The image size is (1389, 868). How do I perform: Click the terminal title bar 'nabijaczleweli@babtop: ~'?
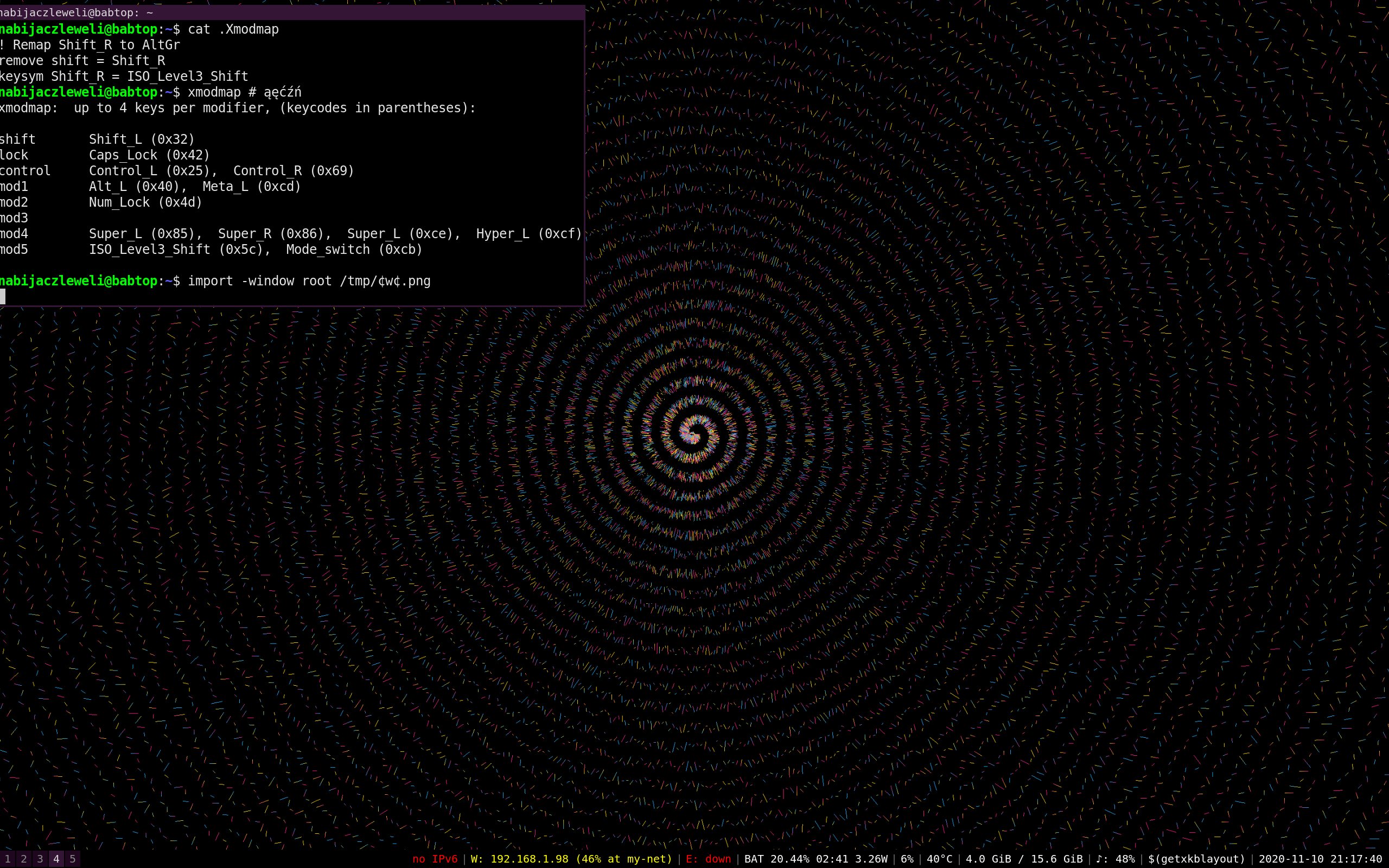[x=77, y=12]
